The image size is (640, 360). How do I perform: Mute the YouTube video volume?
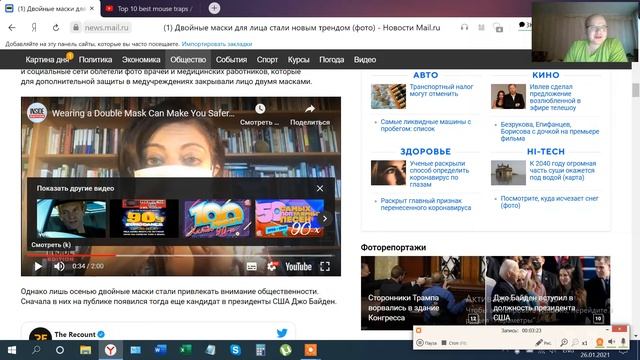click(59, 267)
